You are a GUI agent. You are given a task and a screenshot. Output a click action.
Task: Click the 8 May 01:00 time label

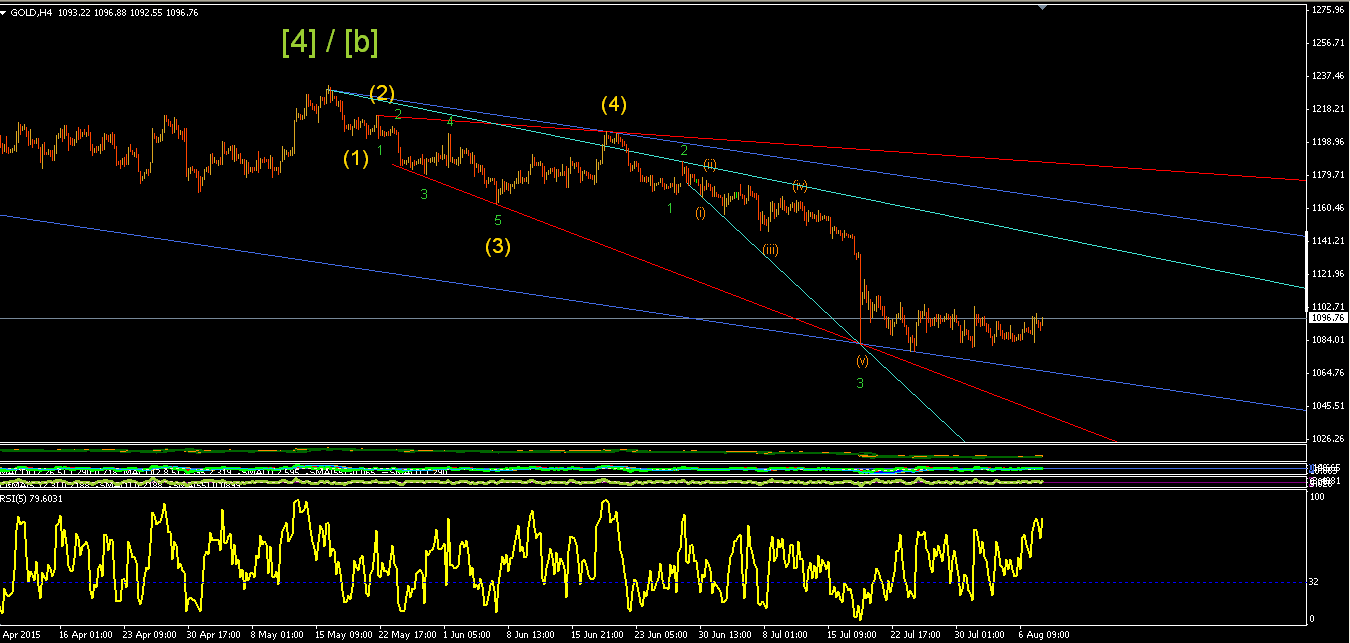[277, 634]
